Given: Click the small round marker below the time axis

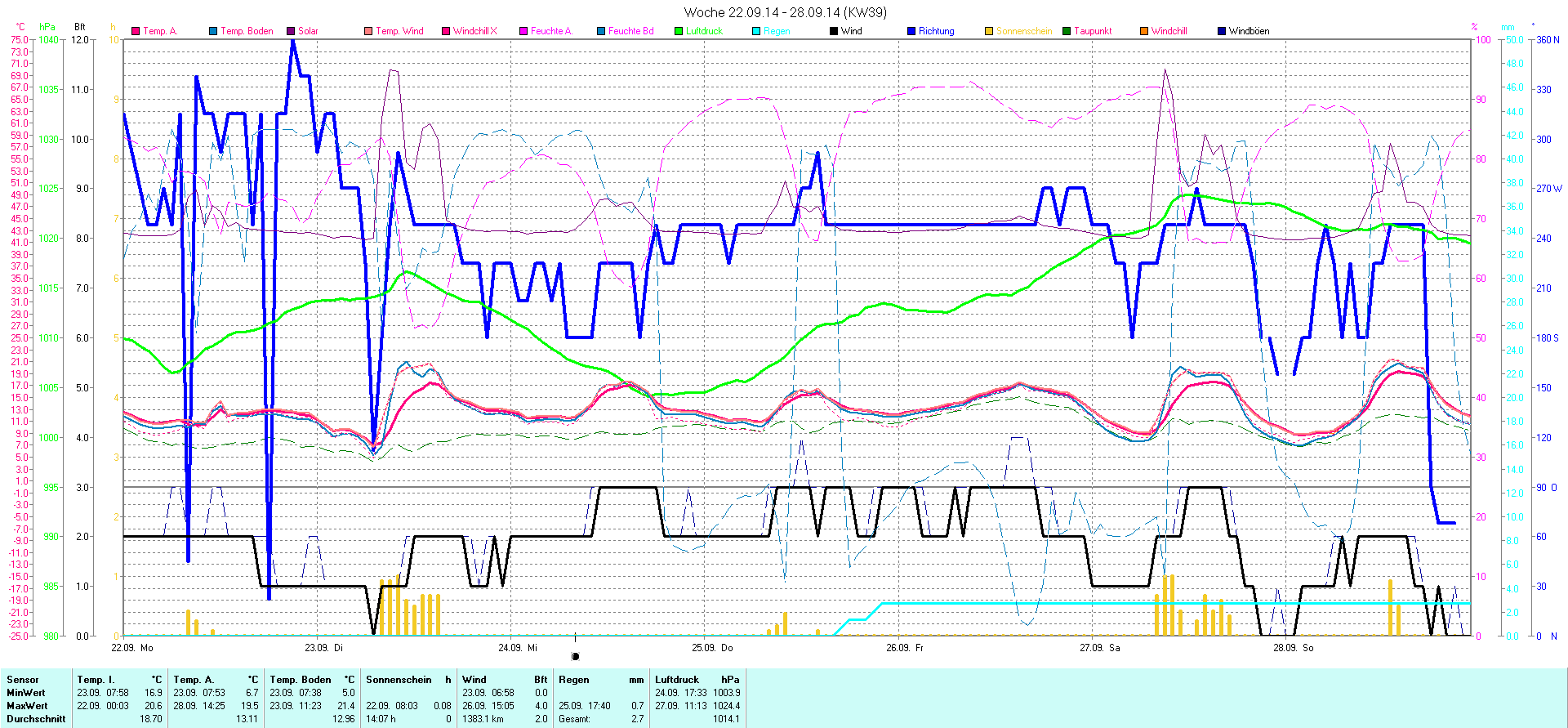Looking at the screenshot, I should coord(575,657).
